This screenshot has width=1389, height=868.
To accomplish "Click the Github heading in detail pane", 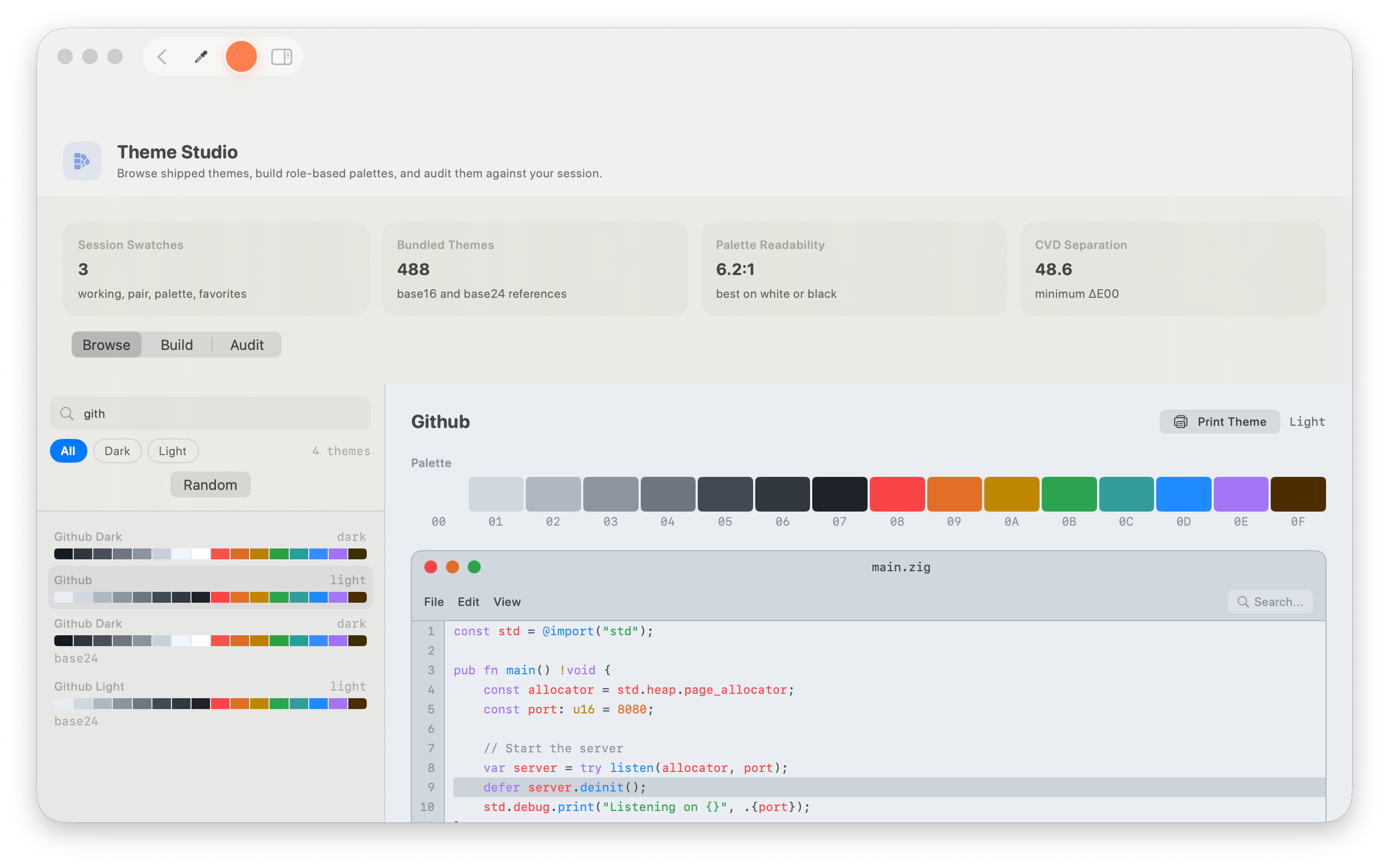I will [x=440, y=422].
